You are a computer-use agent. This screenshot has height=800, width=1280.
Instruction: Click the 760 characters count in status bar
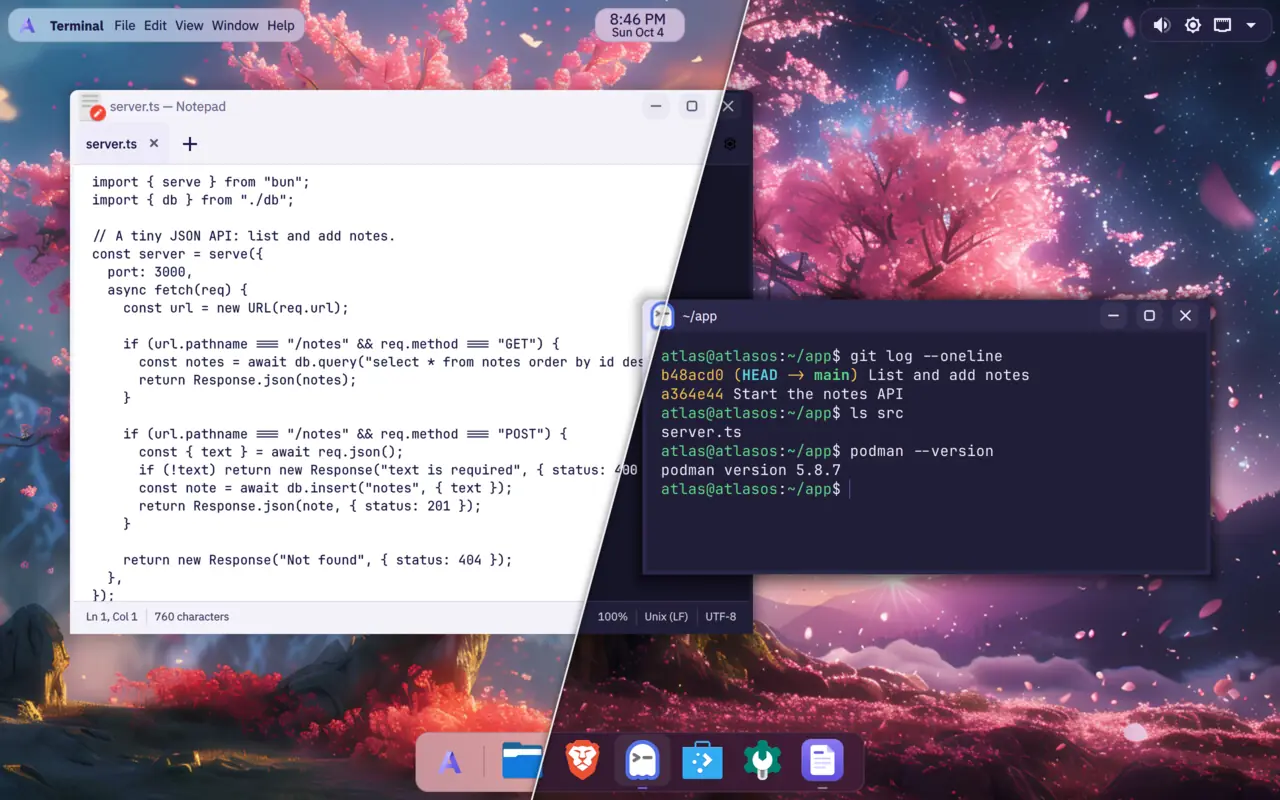[192, 617]
